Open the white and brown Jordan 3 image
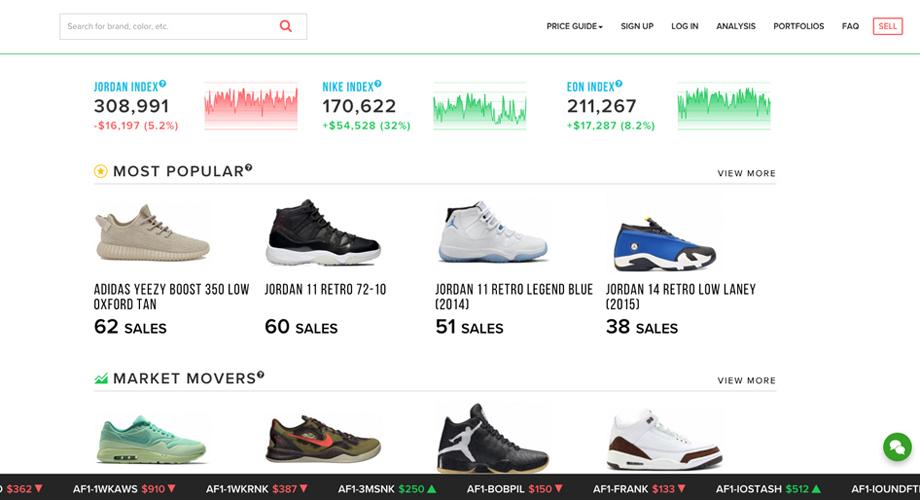Viewport: 920px width, 500px height. click(664, 440)
